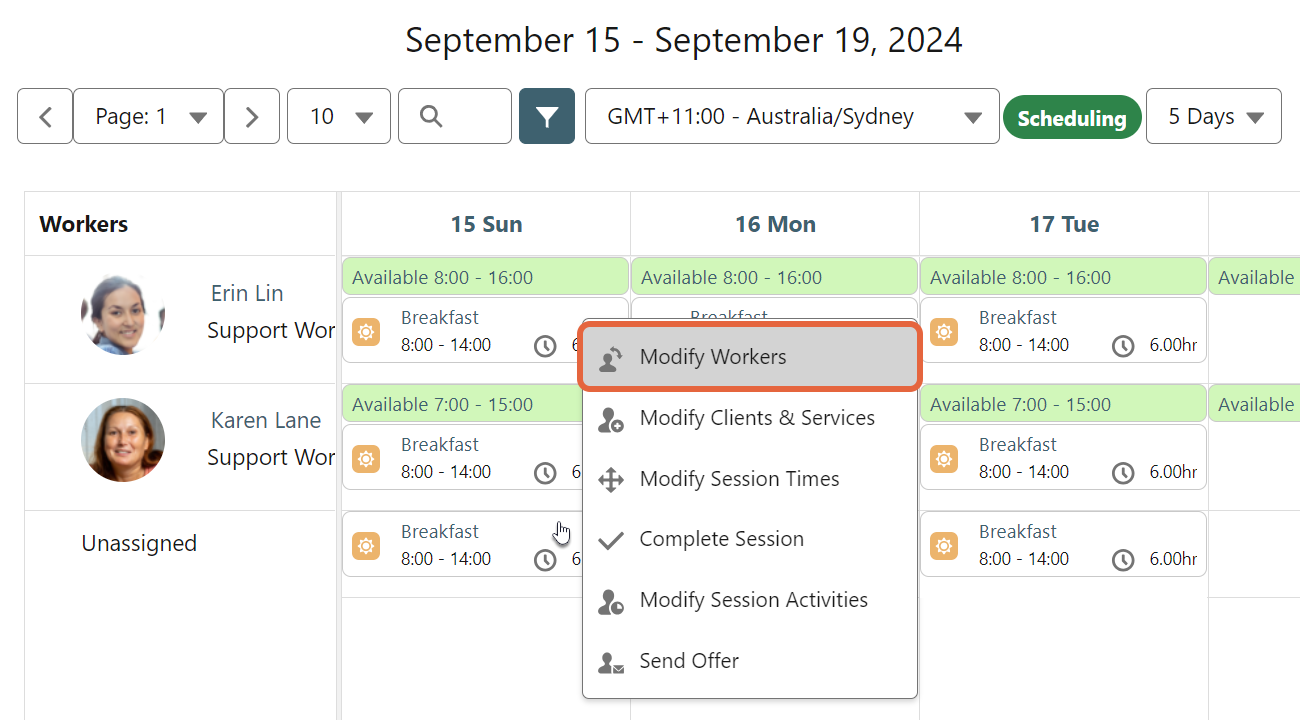The height and width of the screenshot is (720, 1300).
Task: Select Modify Clients & Services from the menu
Action: point(756,418)
